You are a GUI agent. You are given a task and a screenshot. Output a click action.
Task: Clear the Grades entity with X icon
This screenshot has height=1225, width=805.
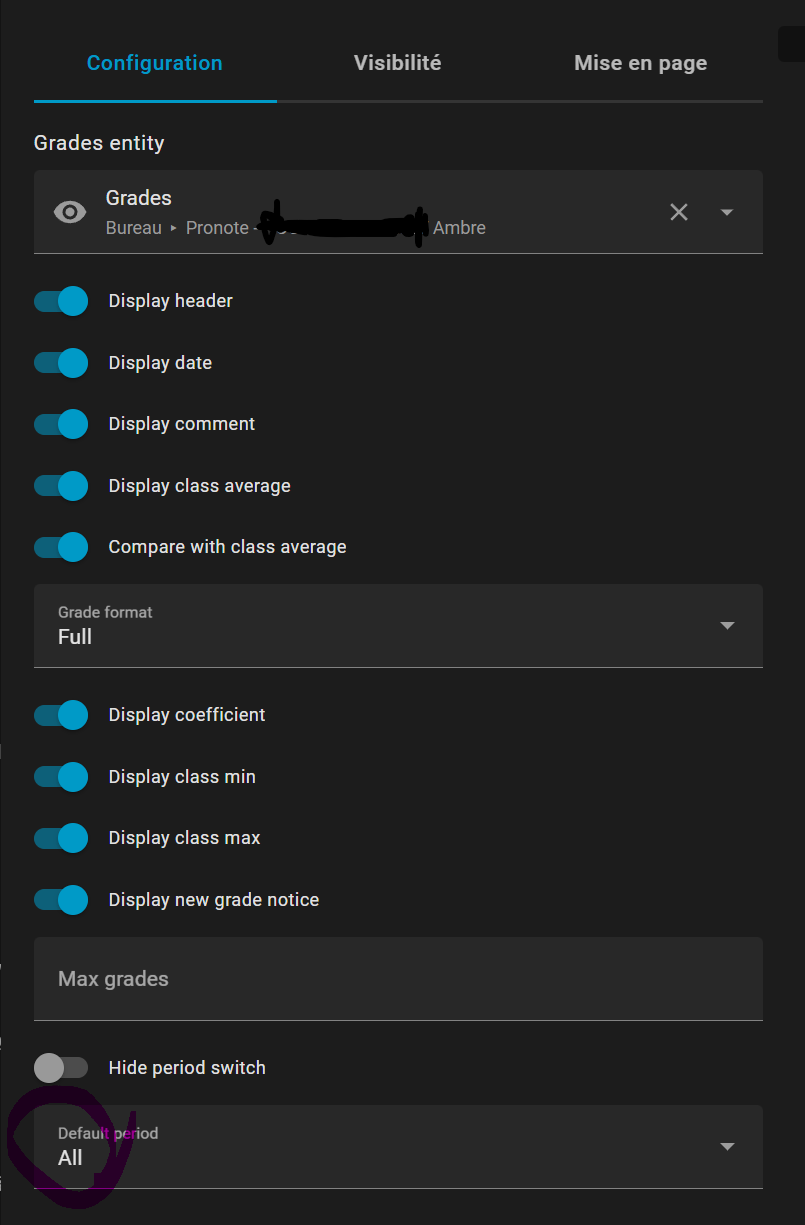pyautogui.click(x=679, y=212)
